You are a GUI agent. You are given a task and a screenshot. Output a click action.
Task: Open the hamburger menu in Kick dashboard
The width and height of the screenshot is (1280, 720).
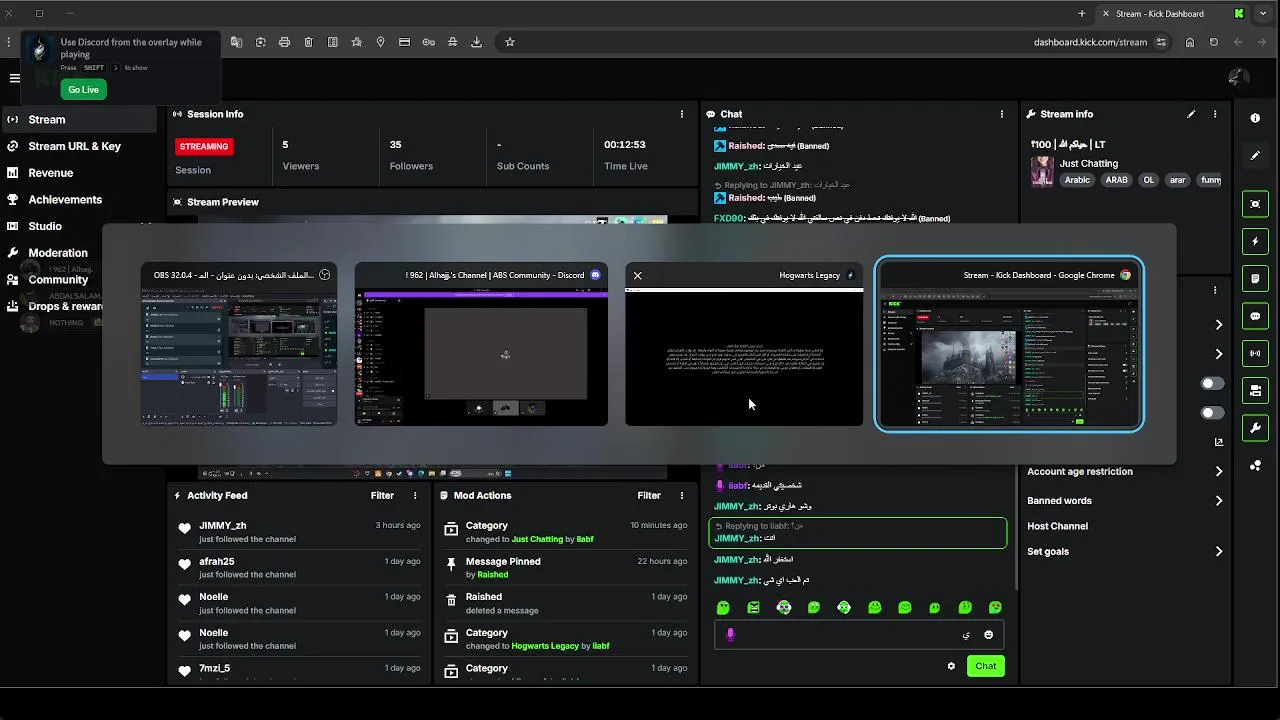[x=14, y=78]
